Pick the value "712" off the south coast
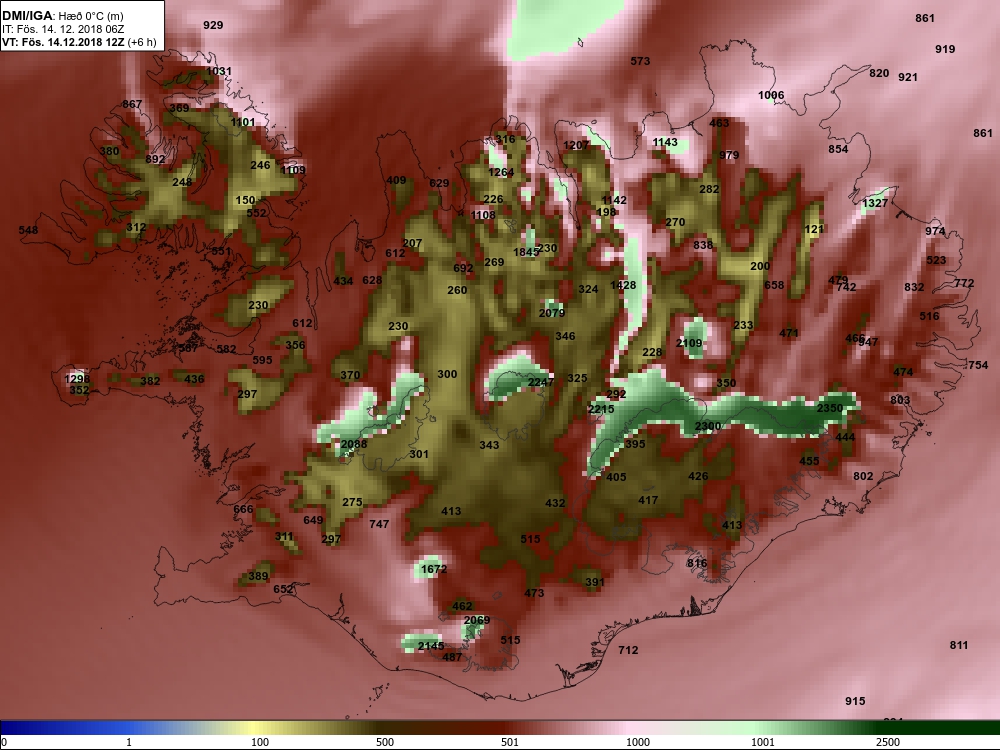 coord(628,650)
